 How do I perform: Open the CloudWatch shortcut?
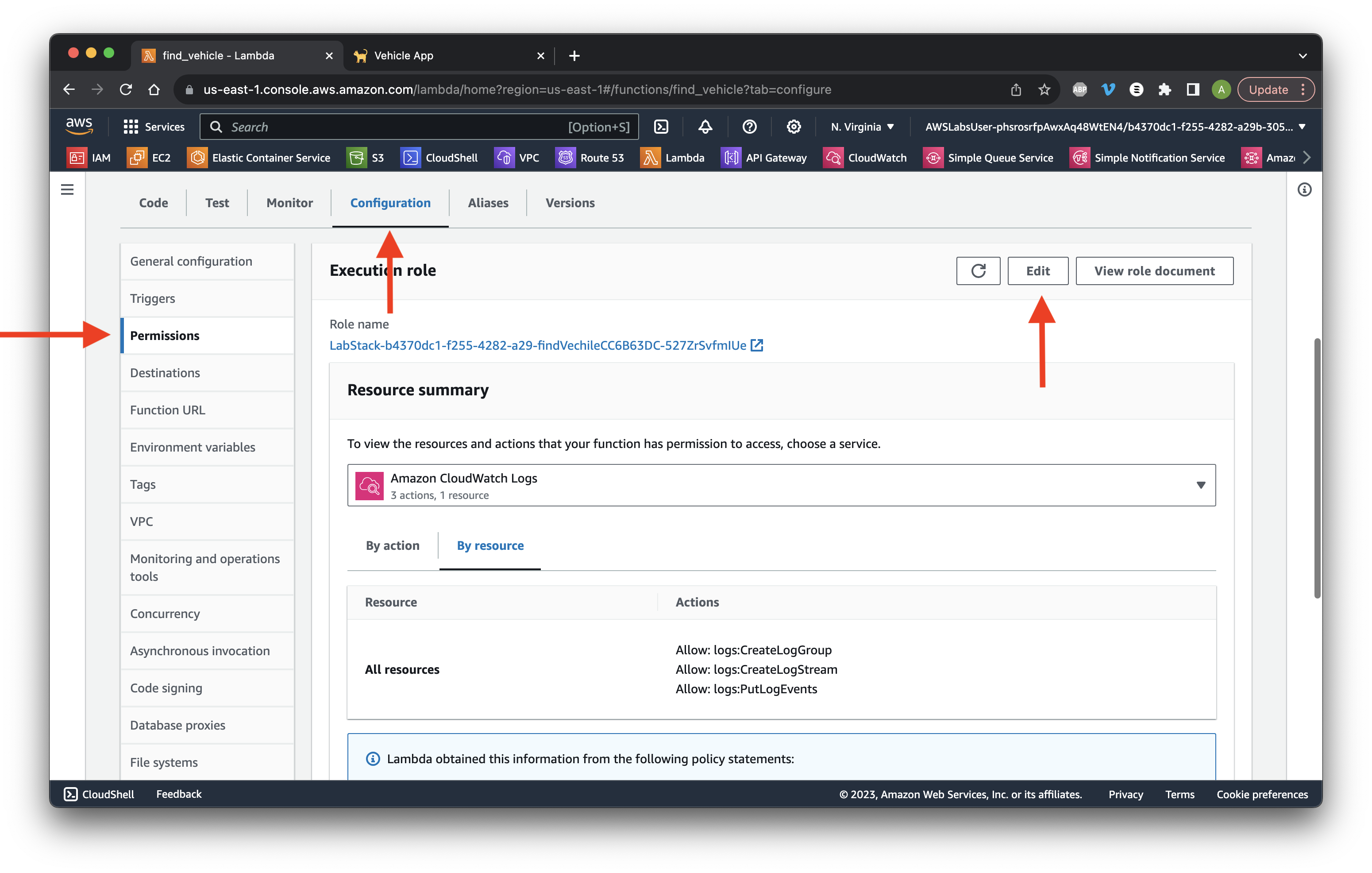click(x=865, y=158)
